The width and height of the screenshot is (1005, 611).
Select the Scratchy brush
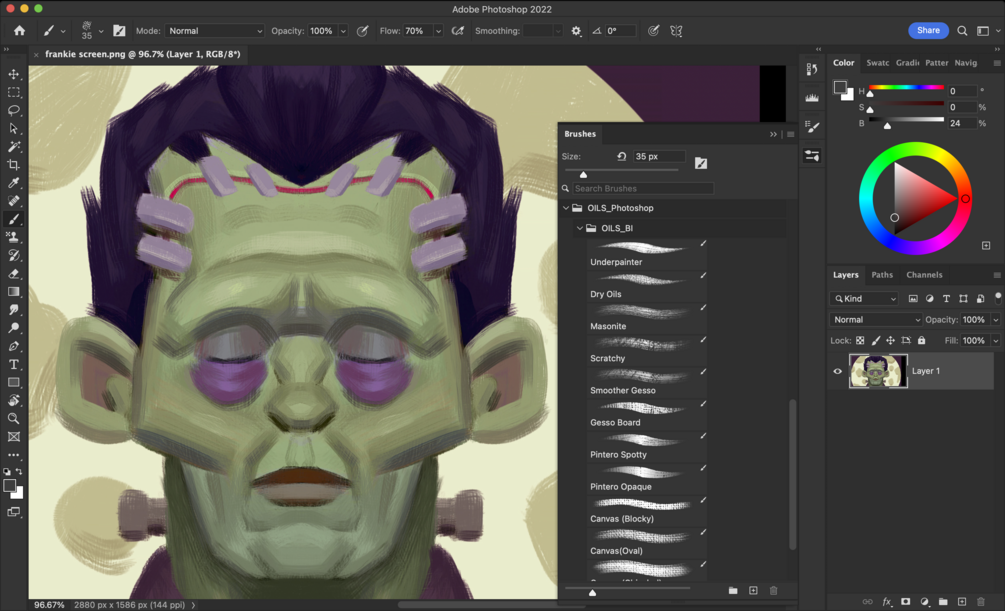click(647, 350)
